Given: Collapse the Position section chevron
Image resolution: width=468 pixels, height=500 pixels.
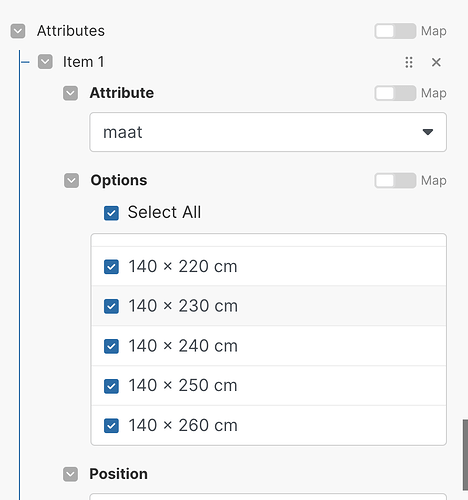Looking at the screenshot, I should point(70,474).
